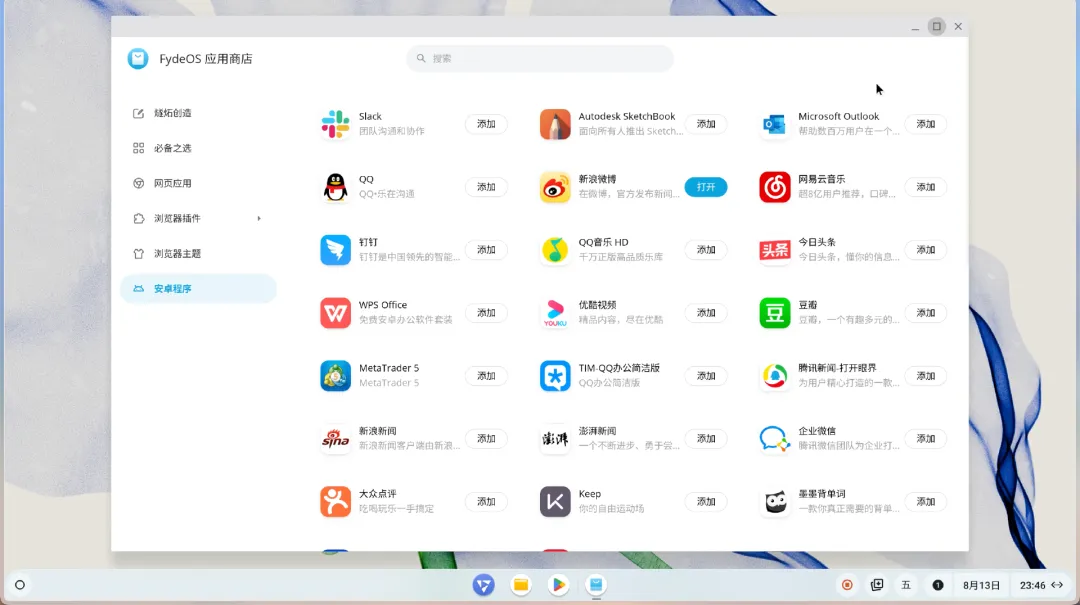Switch to 网页应用 category
The image size is (1080, 605).
tap(198, 183)
